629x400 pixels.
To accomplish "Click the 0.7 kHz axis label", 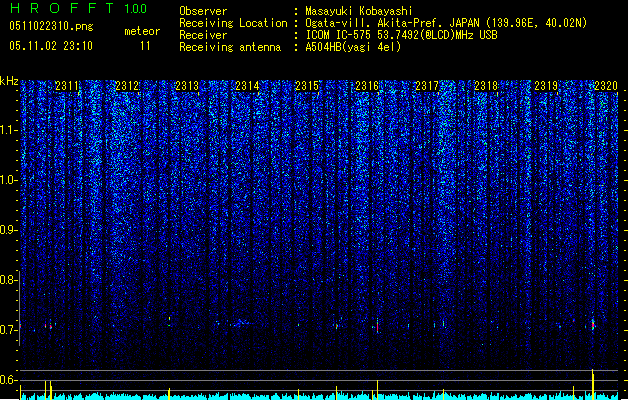I will click(x=8, y=330).
